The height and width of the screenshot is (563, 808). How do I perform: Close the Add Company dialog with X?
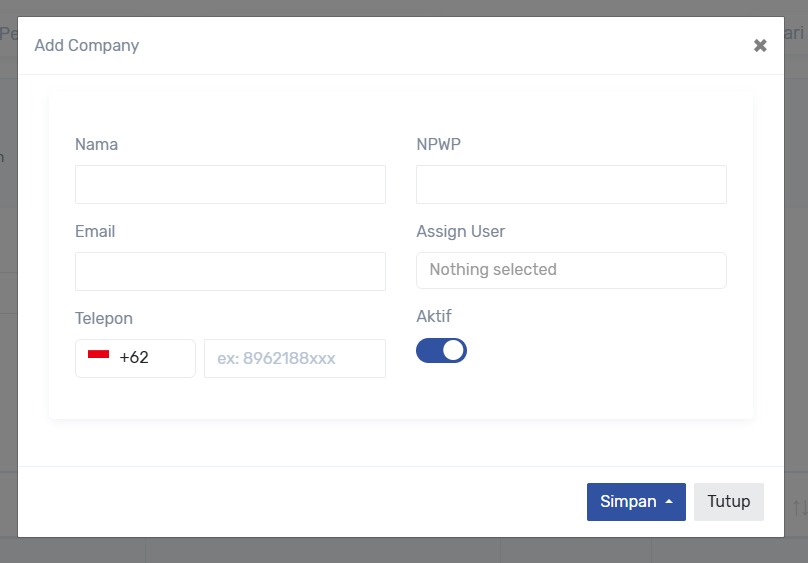click(x=760, y=46)
